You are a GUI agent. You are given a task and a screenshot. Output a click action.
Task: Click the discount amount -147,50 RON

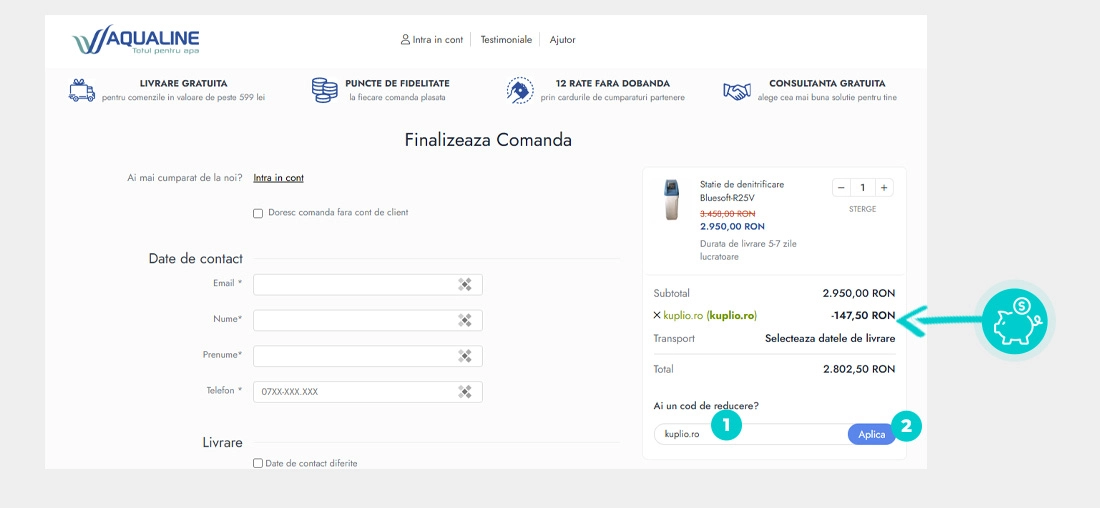click(x=863, y=316)
